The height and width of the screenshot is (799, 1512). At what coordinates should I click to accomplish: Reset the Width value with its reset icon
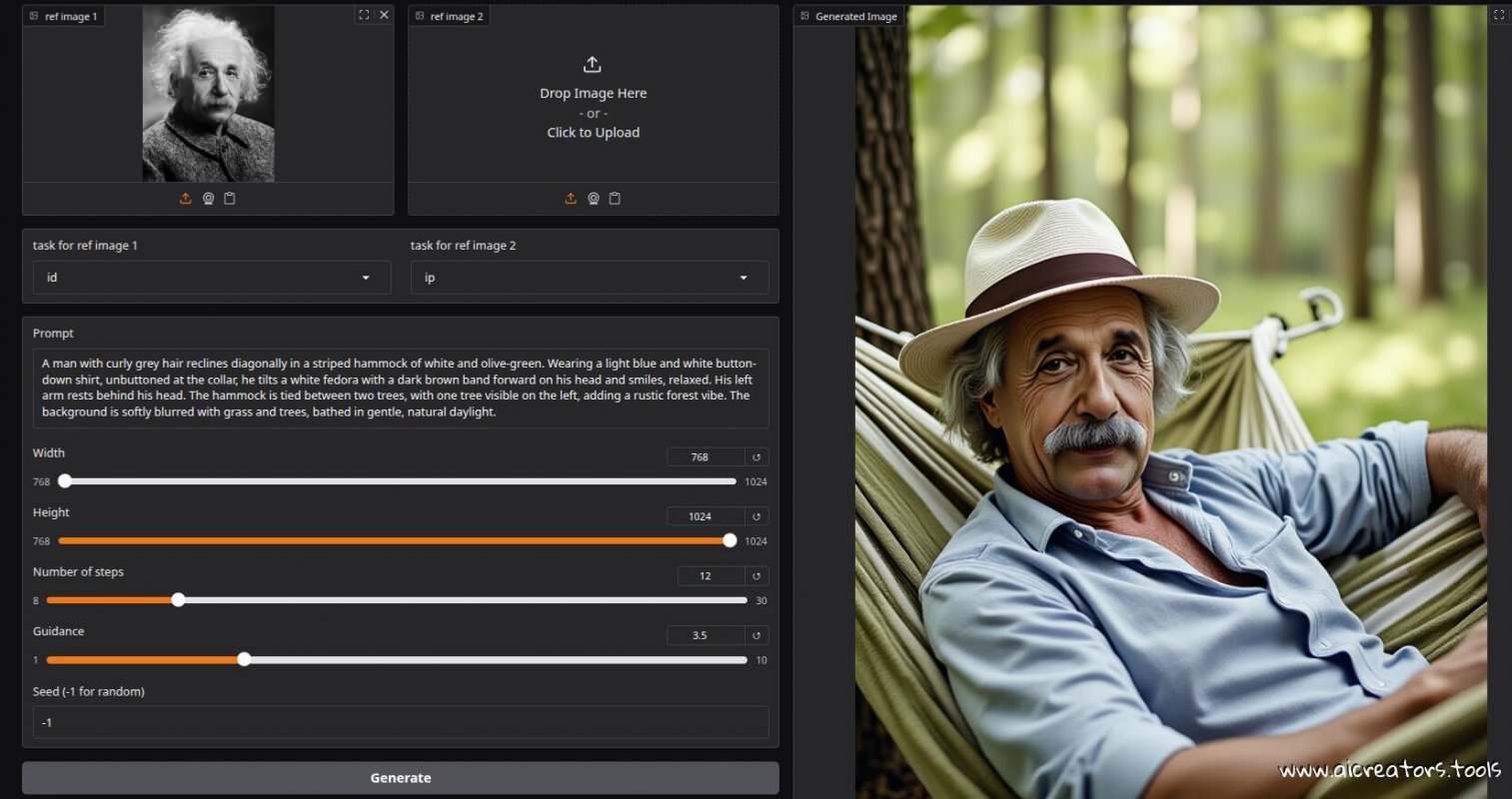point(756,456)
